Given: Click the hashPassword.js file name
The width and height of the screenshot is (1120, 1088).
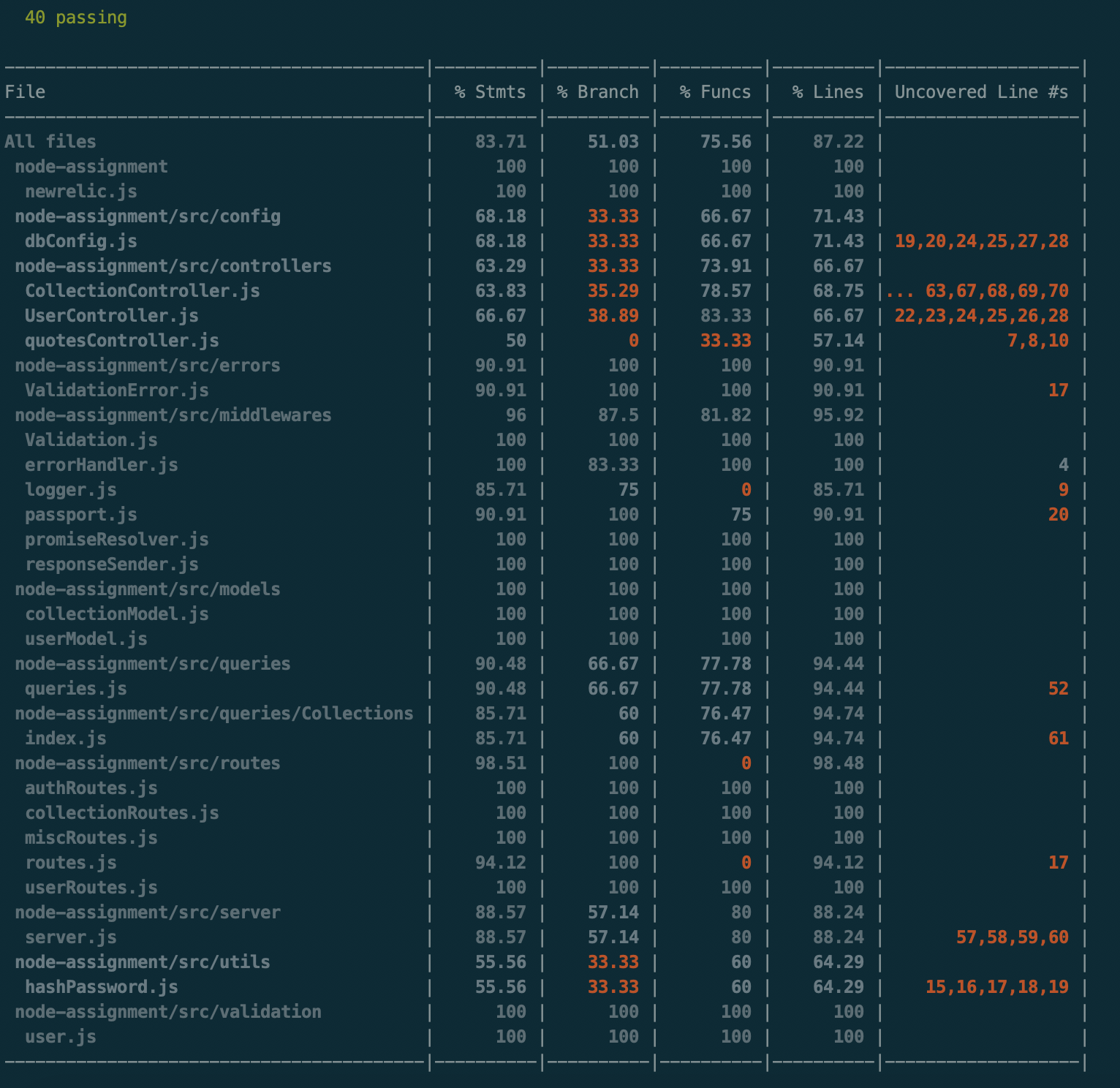Looking at the screenshot, I should click(102, 987).
